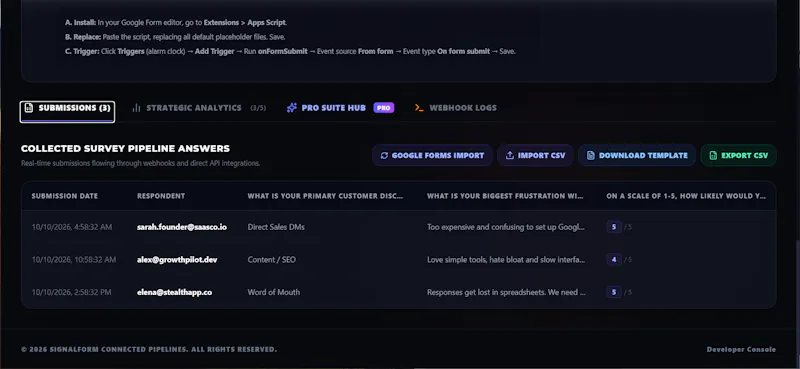Open the Pro Suite Hub tab
Screen dimensions: 800x369
pos(340,108)
